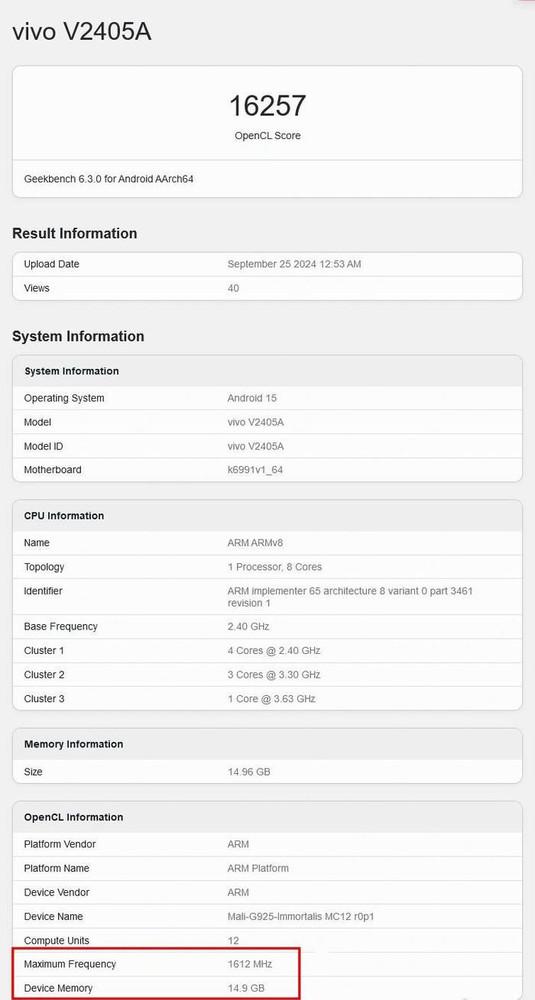This screenshot has width=535, height=1000.
Task: Click the Geekbench 6.3.0 for Android AArch64 text
Action: [108, 179]
